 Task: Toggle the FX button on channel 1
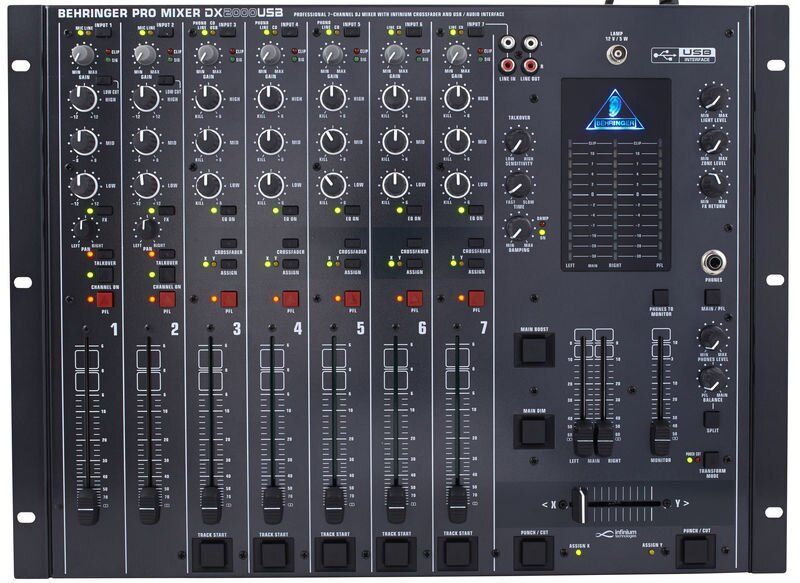click(x=104, y=211)
